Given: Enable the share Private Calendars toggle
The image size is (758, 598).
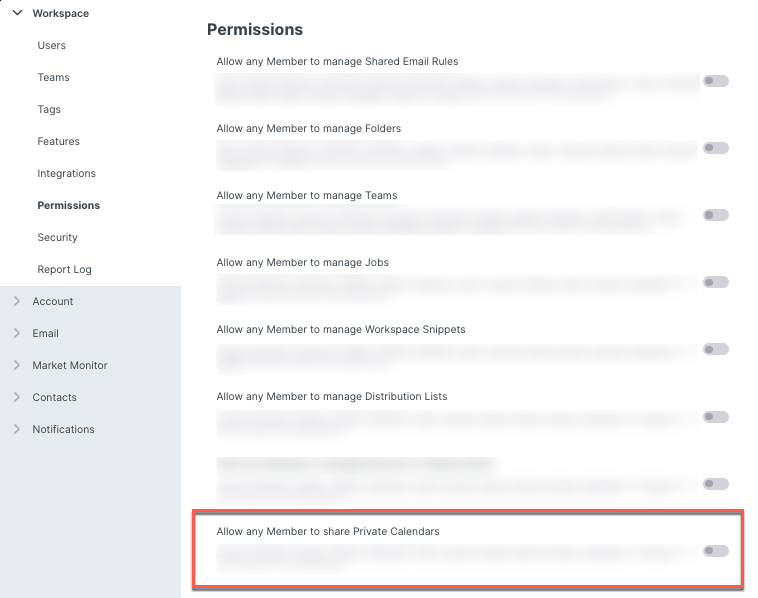Looking at the screenshot, I should click(x=715, y=551).
